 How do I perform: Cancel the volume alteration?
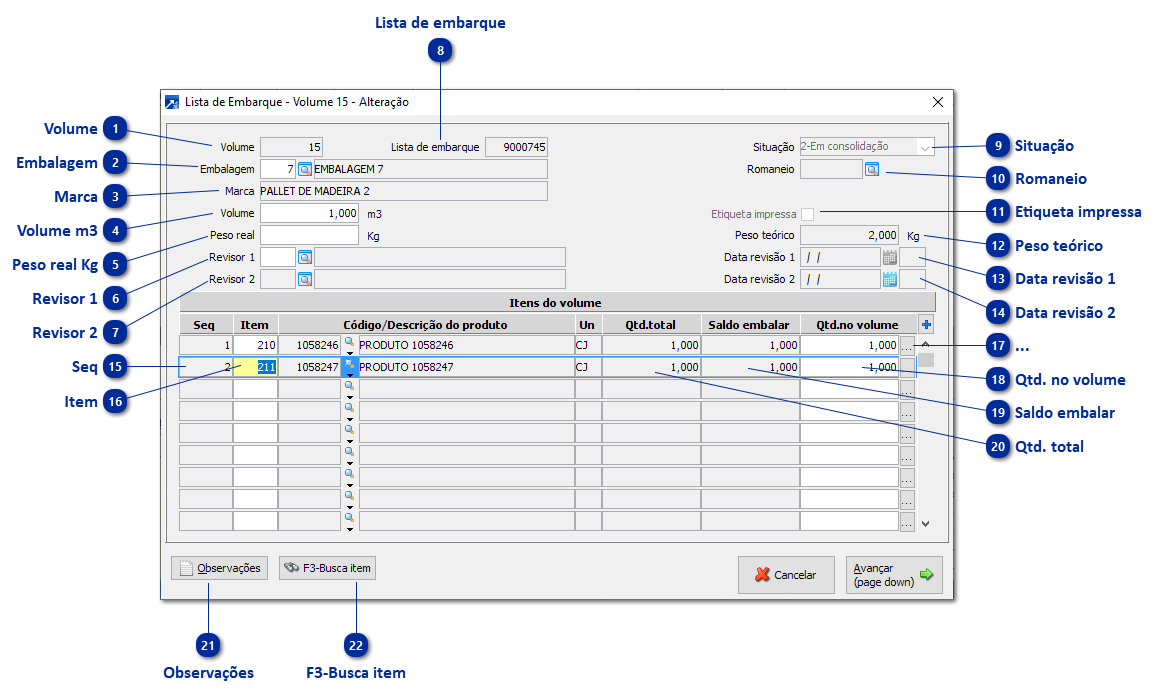coord(786,575)
